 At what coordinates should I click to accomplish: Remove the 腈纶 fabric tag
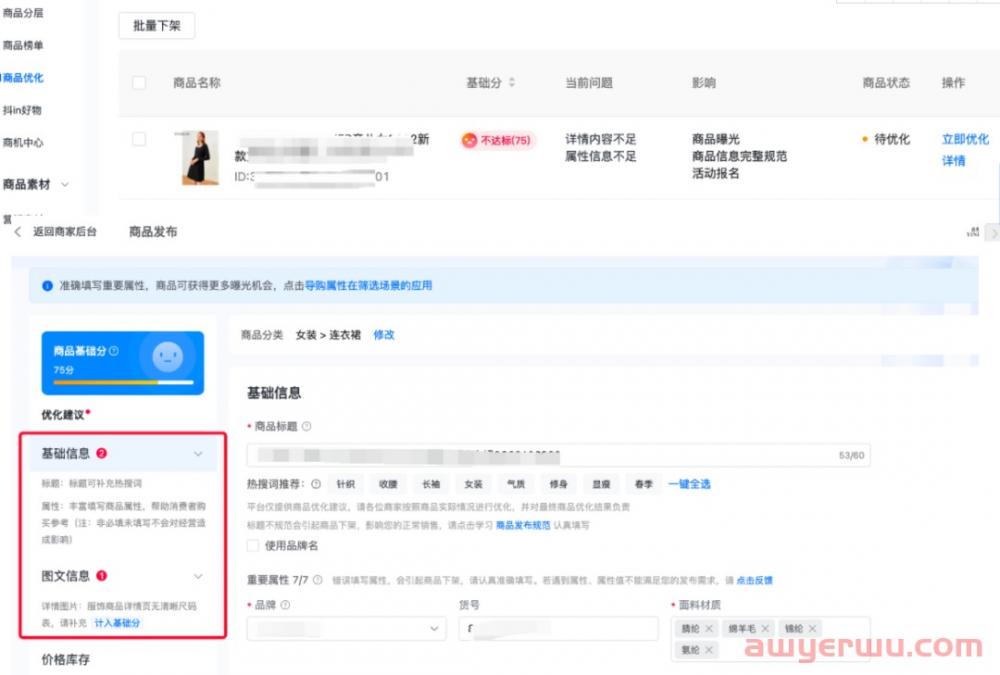(x=709, y=629)
